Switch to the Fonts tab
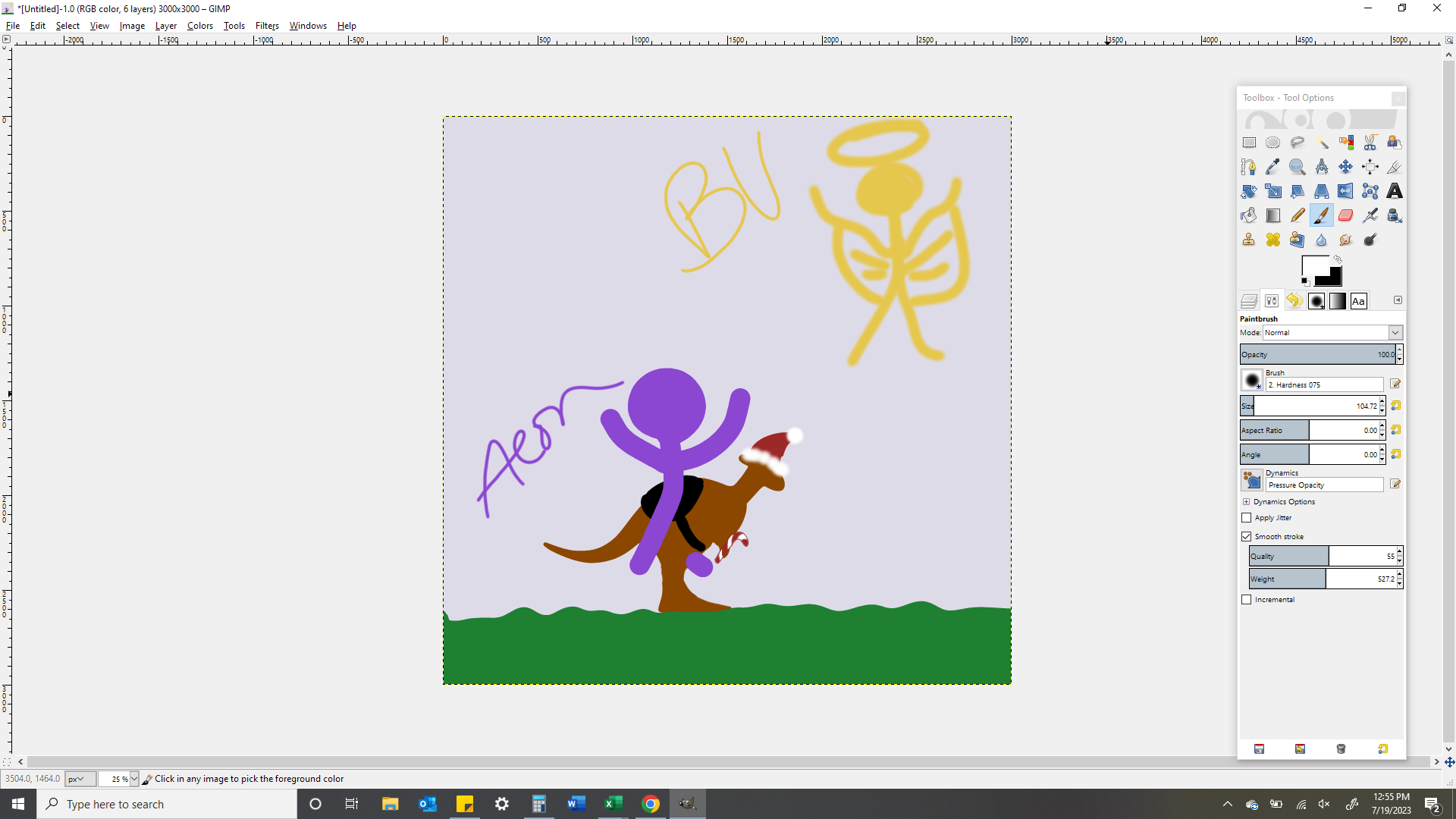 point(1358,301)
